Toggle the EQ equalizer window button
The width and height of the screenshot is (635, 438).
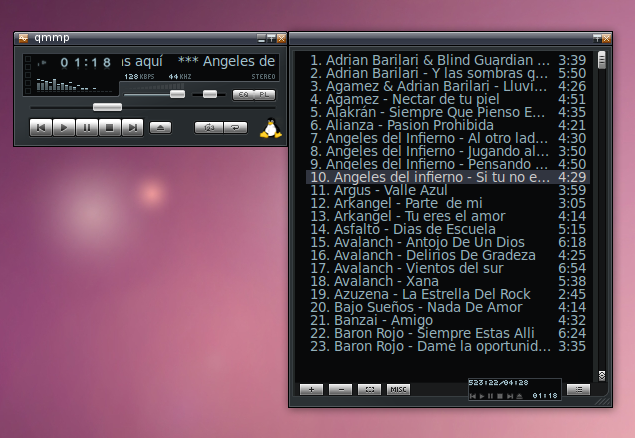(x=243, y=95)
